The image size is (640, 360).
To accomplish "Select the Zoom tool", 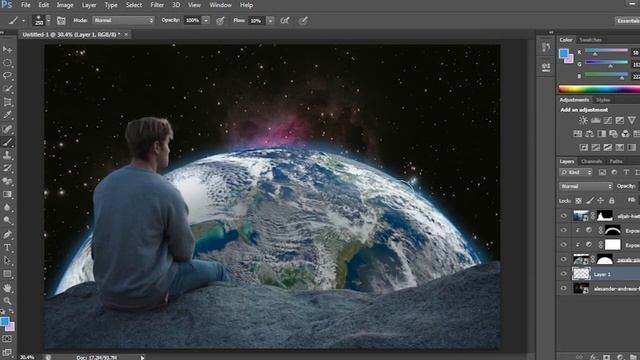I will [x=7, y=301].
